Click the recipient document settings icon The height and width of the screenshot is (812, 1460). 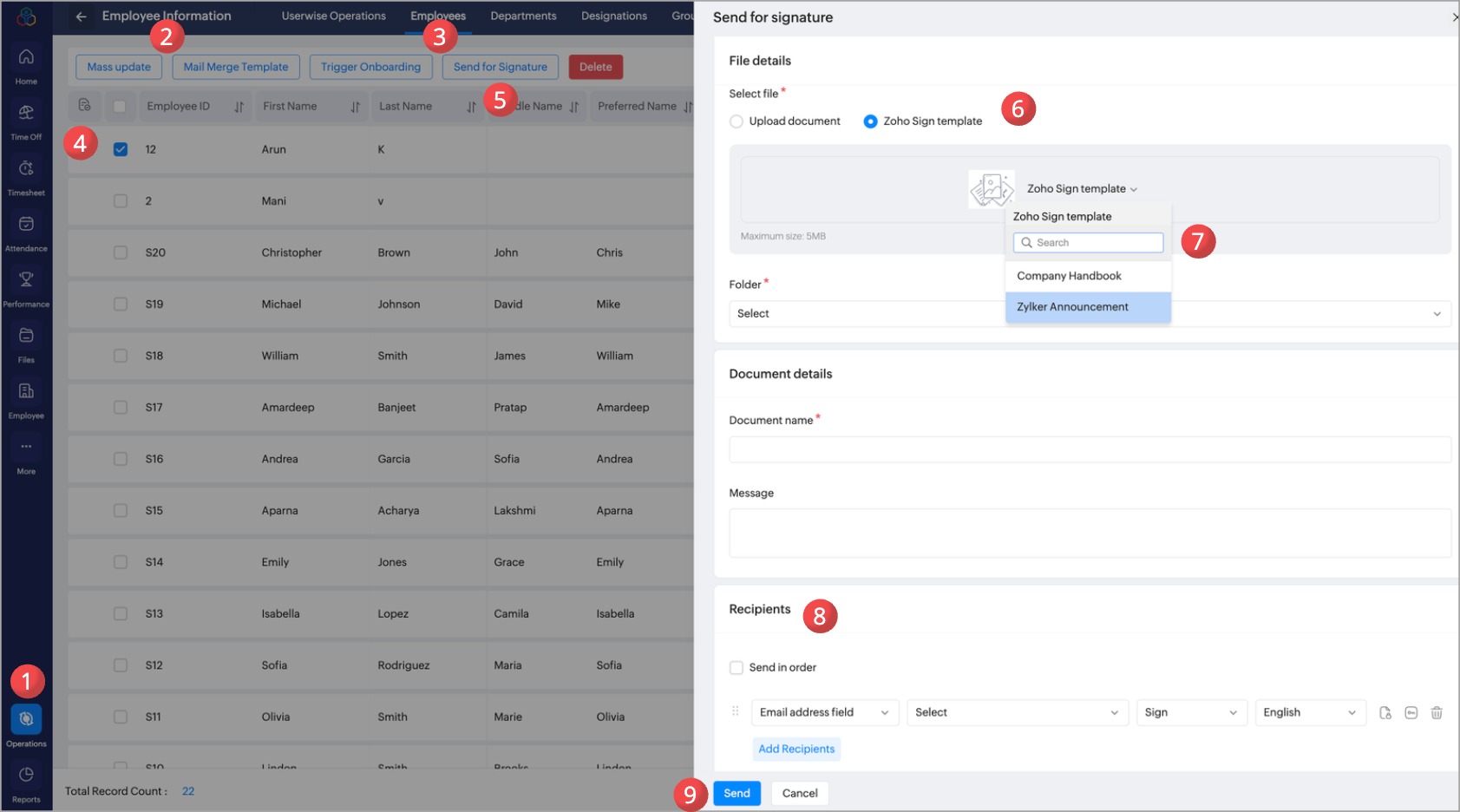click(1385, 713)
